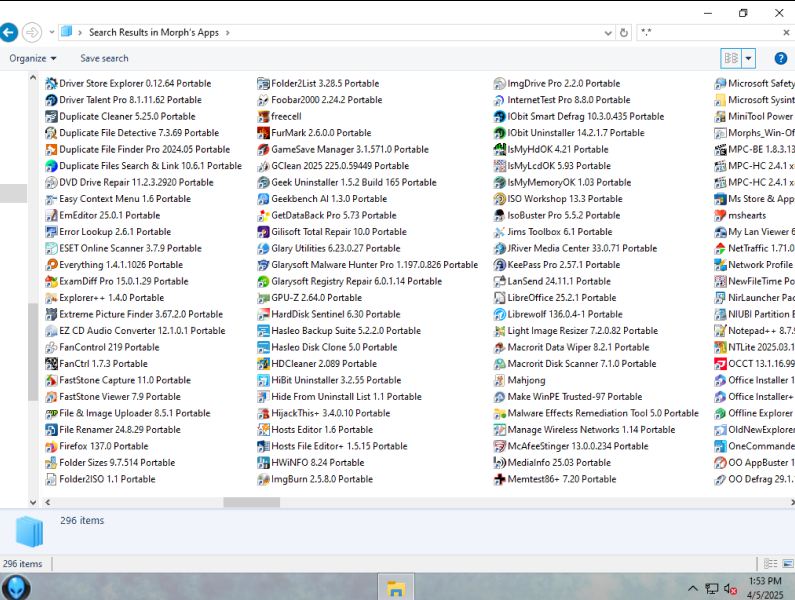Select McAfeeStinger 13.0.0.234 Portable
Screen dimensions: 795x600
tap(571, 446)
